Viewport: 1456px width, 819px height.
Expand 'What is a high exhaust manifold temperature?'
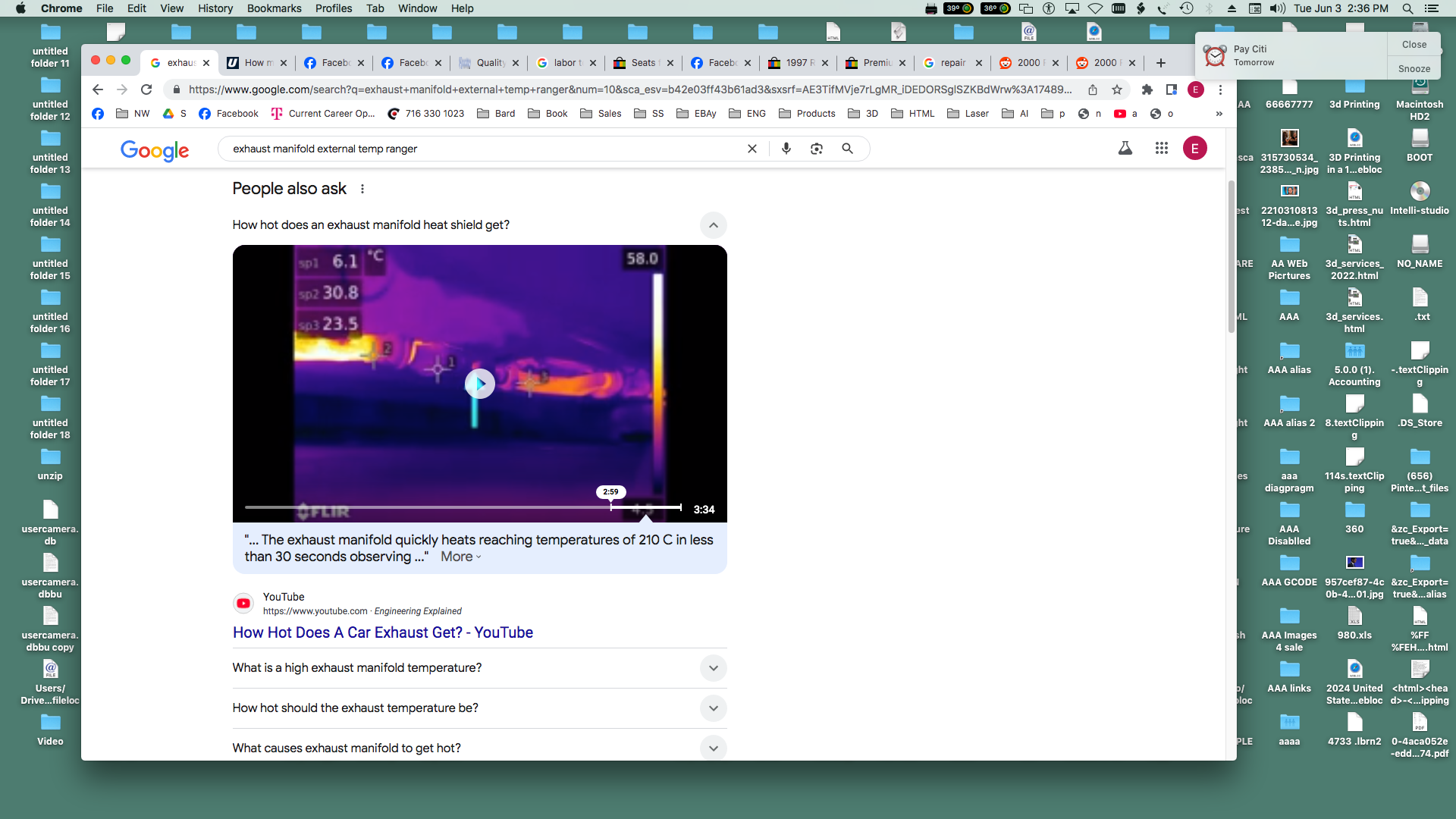coord(713,668)
